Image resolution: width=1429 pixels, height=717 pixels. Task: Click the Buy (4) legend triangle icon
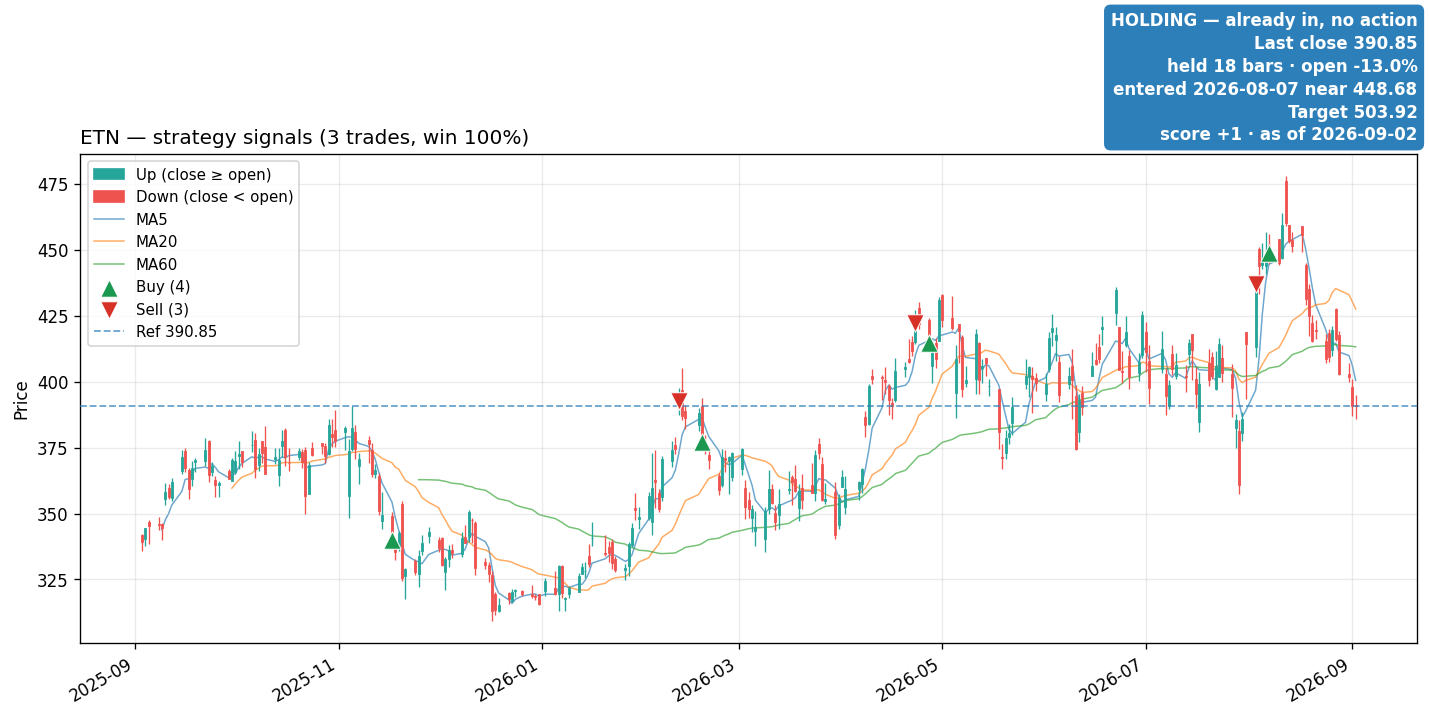pos(109,288)
